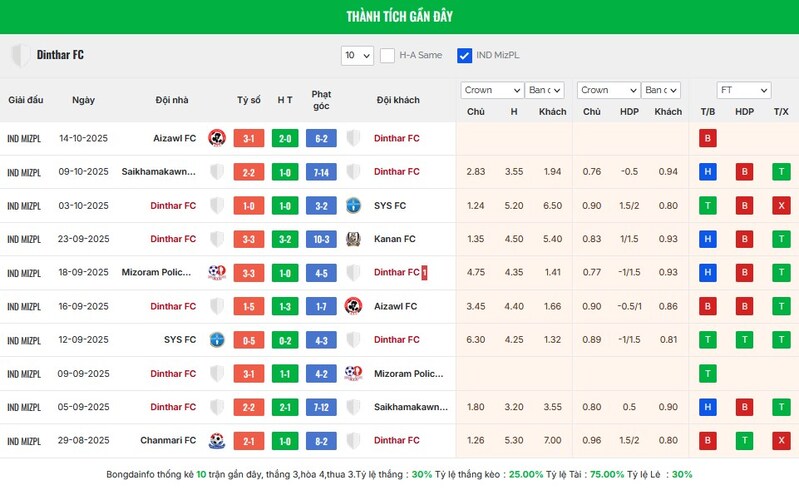Click the Aizawl FC logo in the 14-10-2025 row

217,138
